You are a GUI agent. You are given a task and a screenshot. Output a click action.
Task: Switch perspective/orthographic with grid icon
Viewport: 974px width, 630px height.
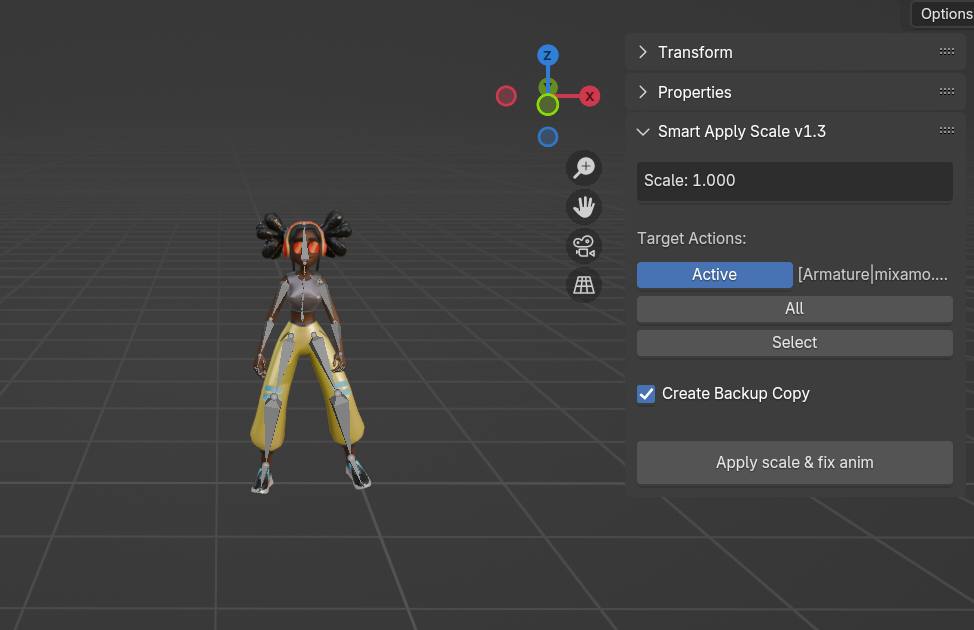pos(584,285)
